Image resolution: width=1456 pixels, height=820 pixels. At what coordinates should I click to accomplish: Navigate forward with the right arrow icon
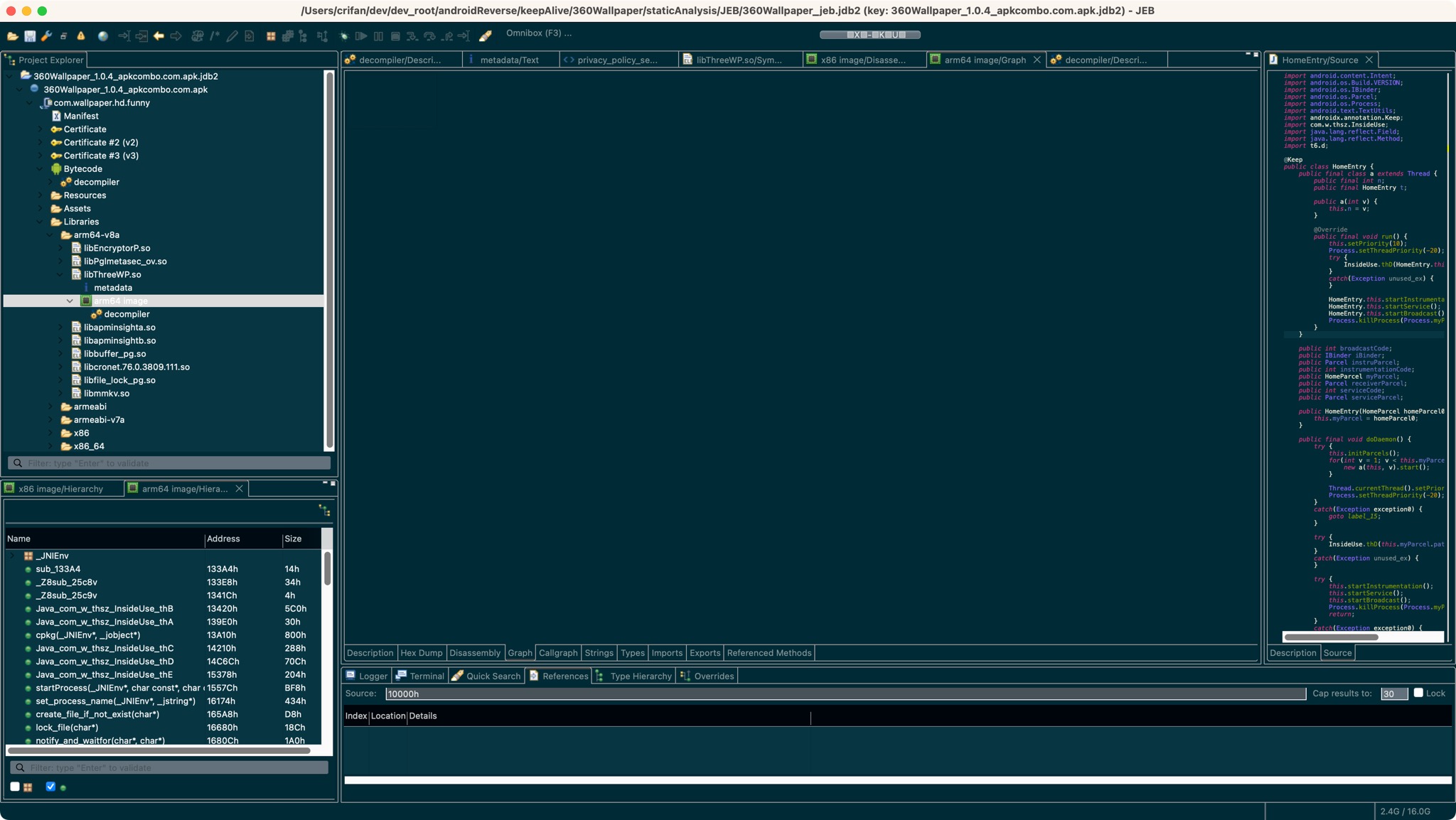(x=176, y=36)
